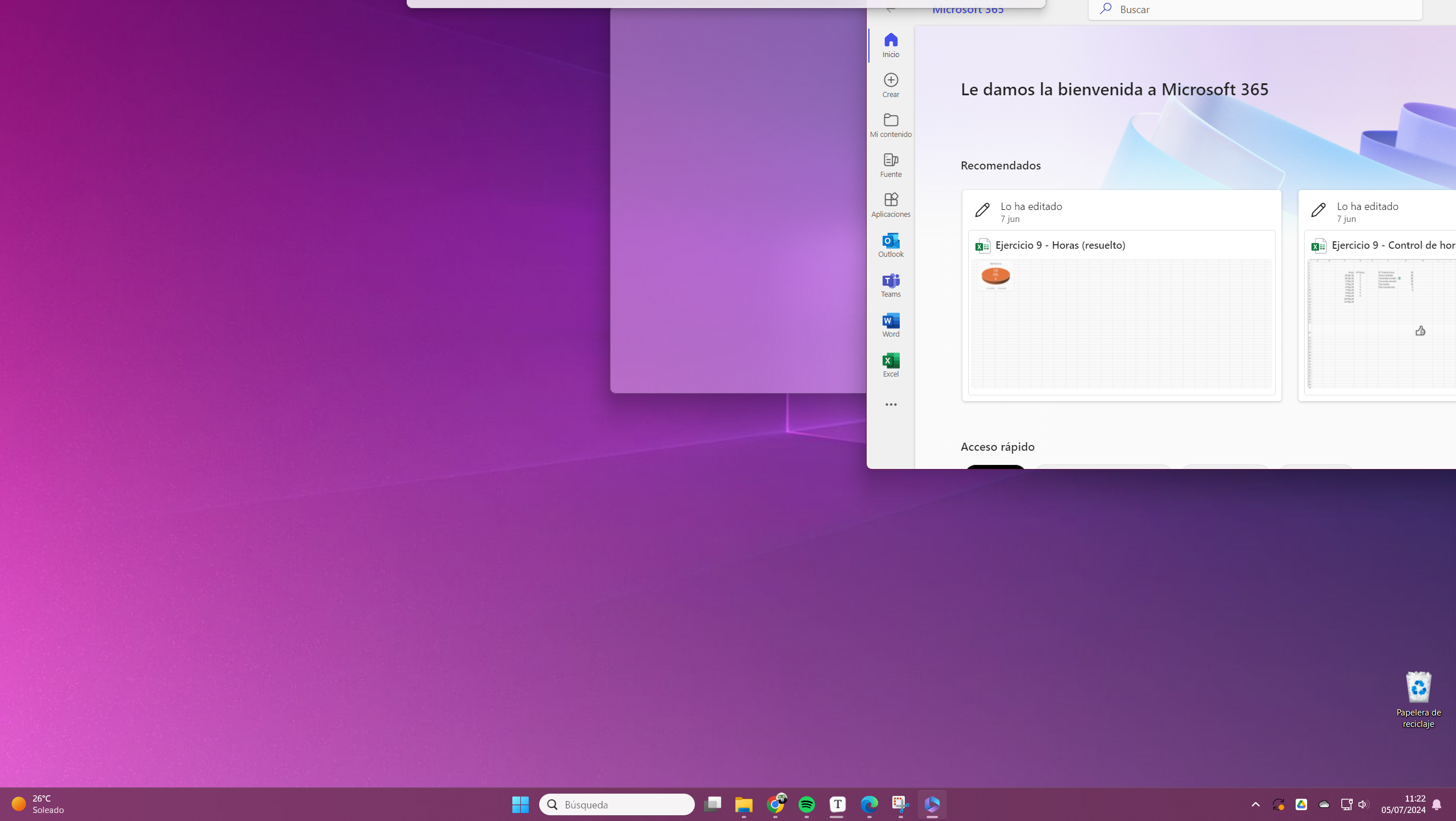Open the Windows Start menu
1456x821 pixels.
point(520,804)
